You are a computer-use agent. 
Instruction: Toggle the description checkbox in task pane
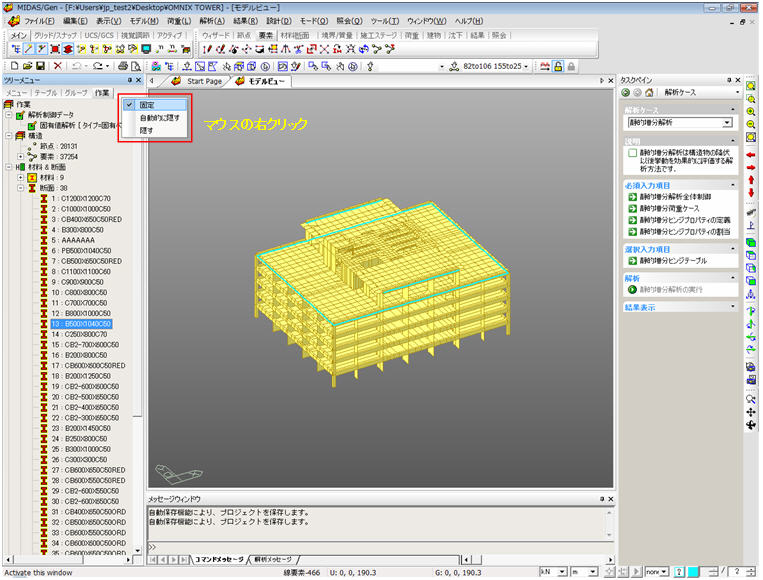pos(632,153)
